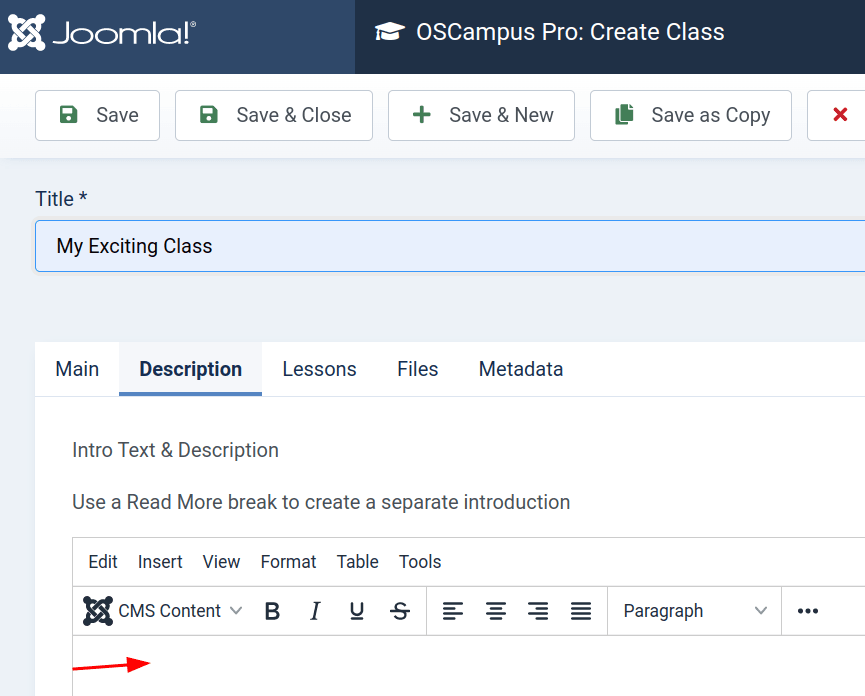865x696 pixels.
Task: Open the CMS Content dropdown
Action: [164, 611]
